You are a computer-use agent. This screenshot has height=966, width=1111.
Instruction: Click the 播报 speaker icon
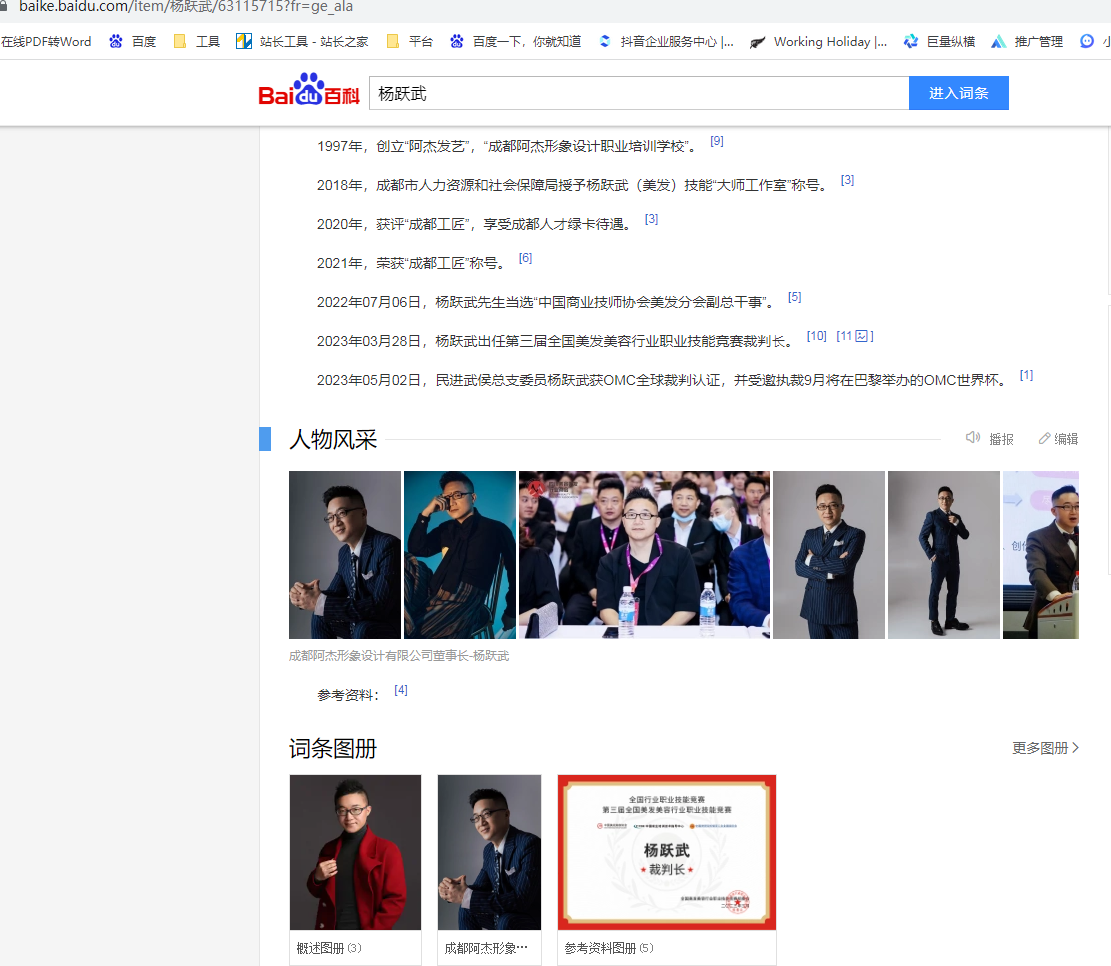point(972,438)
